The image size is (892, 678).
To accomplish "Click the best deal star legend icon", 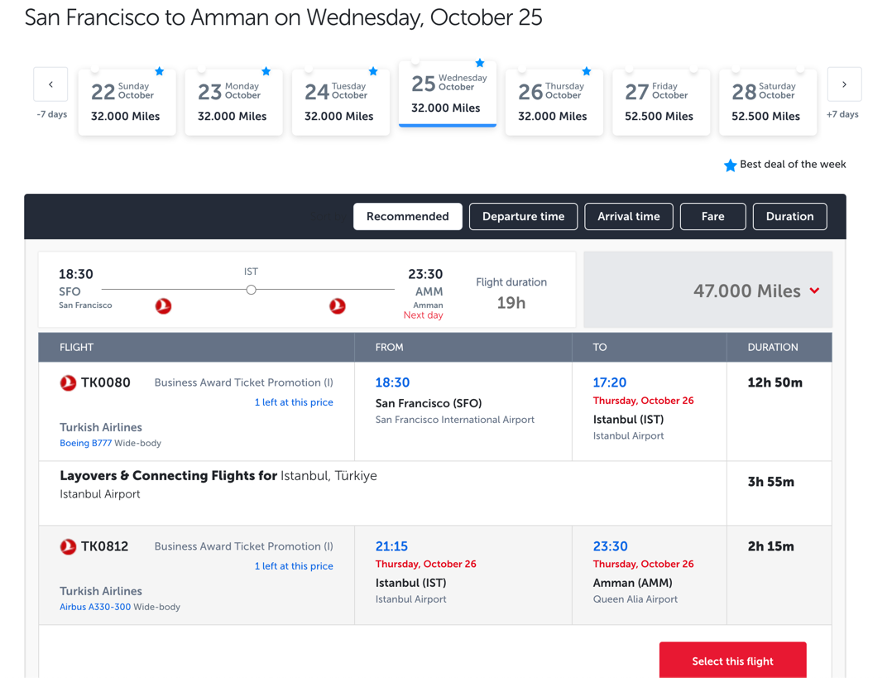I will click(x=730, y=165).
